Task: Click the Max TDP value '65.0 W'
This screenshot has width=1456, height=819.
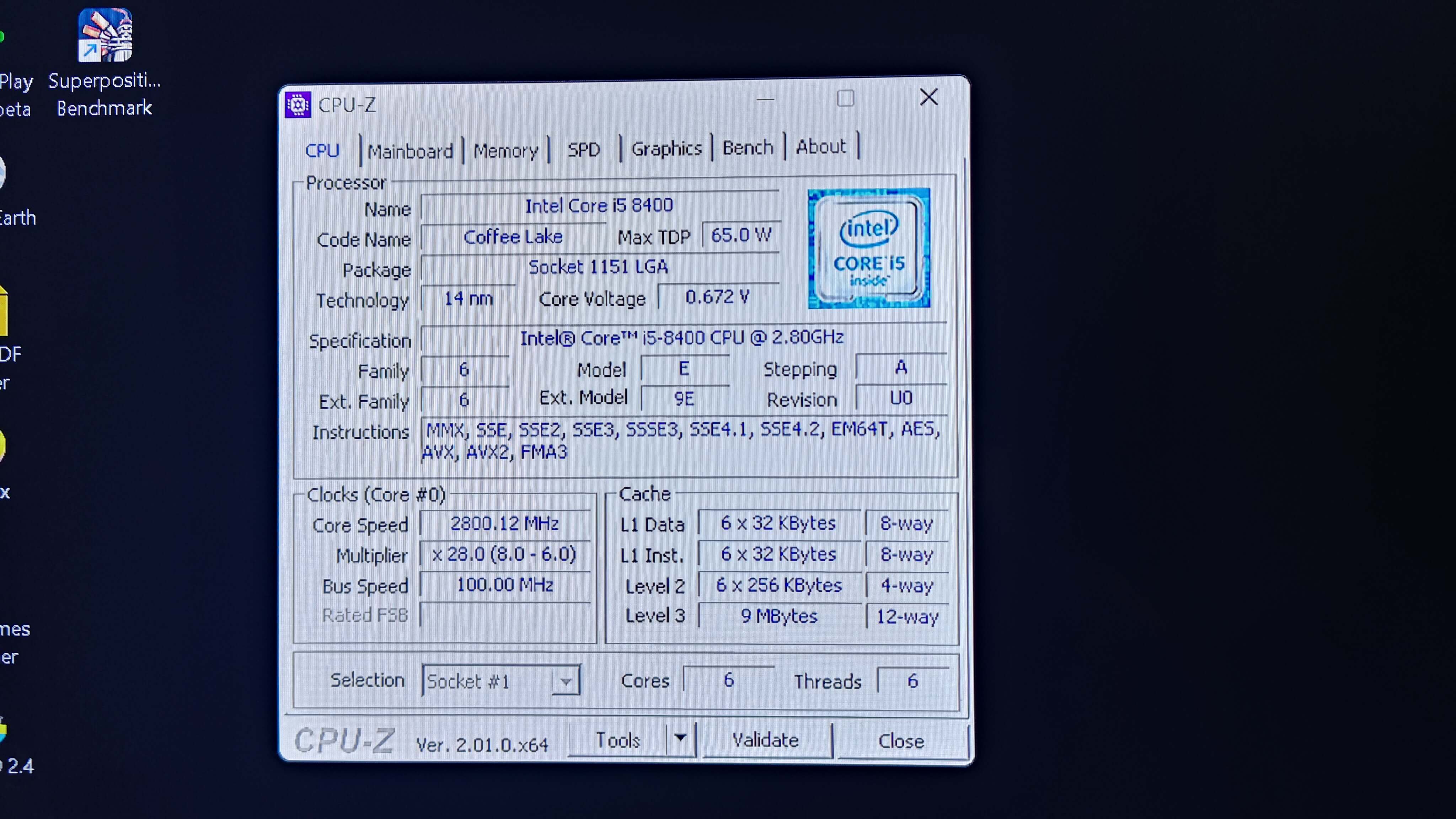Action: click(741, 235)
